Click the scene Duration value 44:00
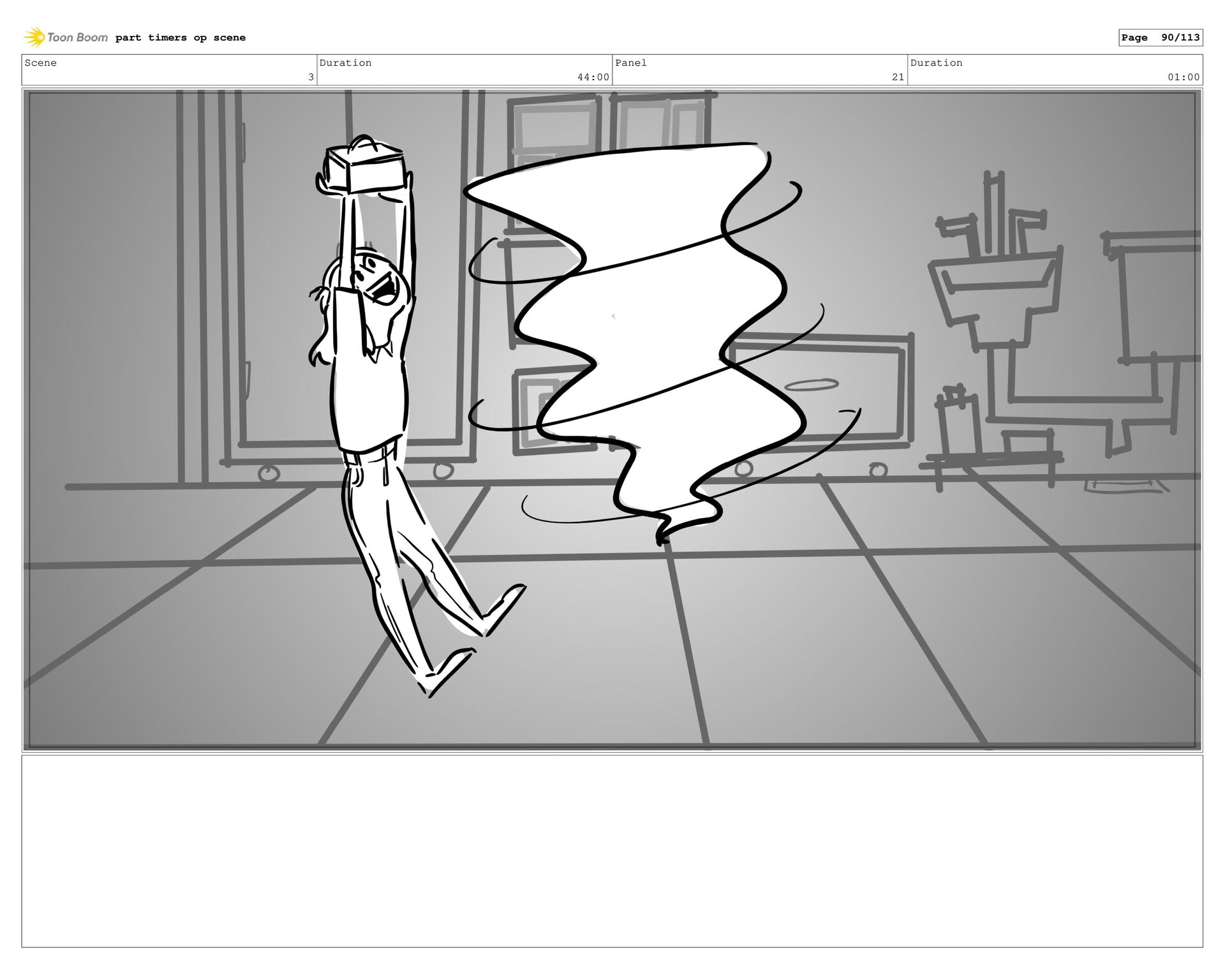This screenshot has width=1225, height=980. click(x=593, y=77)
